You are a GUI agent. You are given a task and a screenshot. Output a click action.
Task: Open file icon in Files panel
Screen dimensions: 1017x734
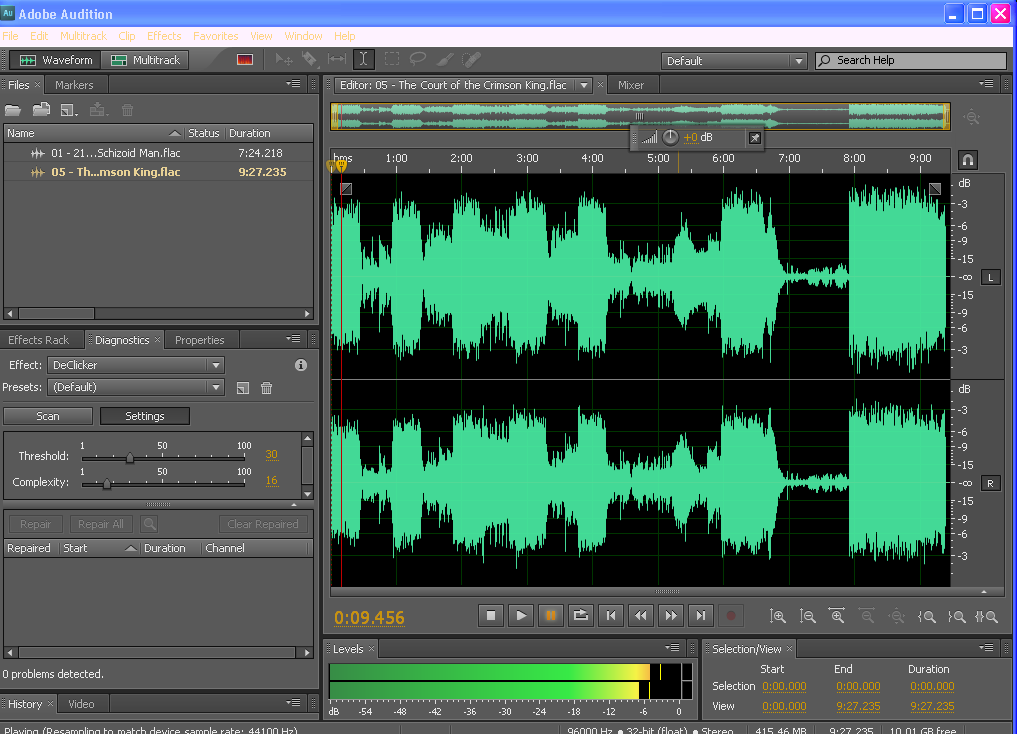13,110
